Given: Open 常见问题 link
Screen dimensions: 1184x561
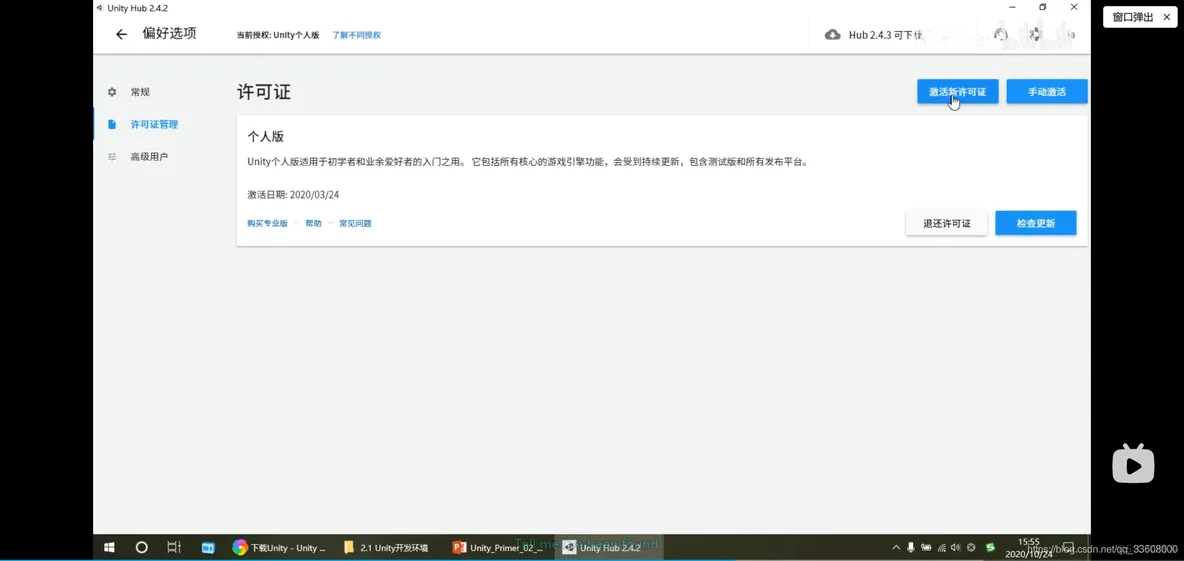Looking at the screenshot, I should [355, 223].
